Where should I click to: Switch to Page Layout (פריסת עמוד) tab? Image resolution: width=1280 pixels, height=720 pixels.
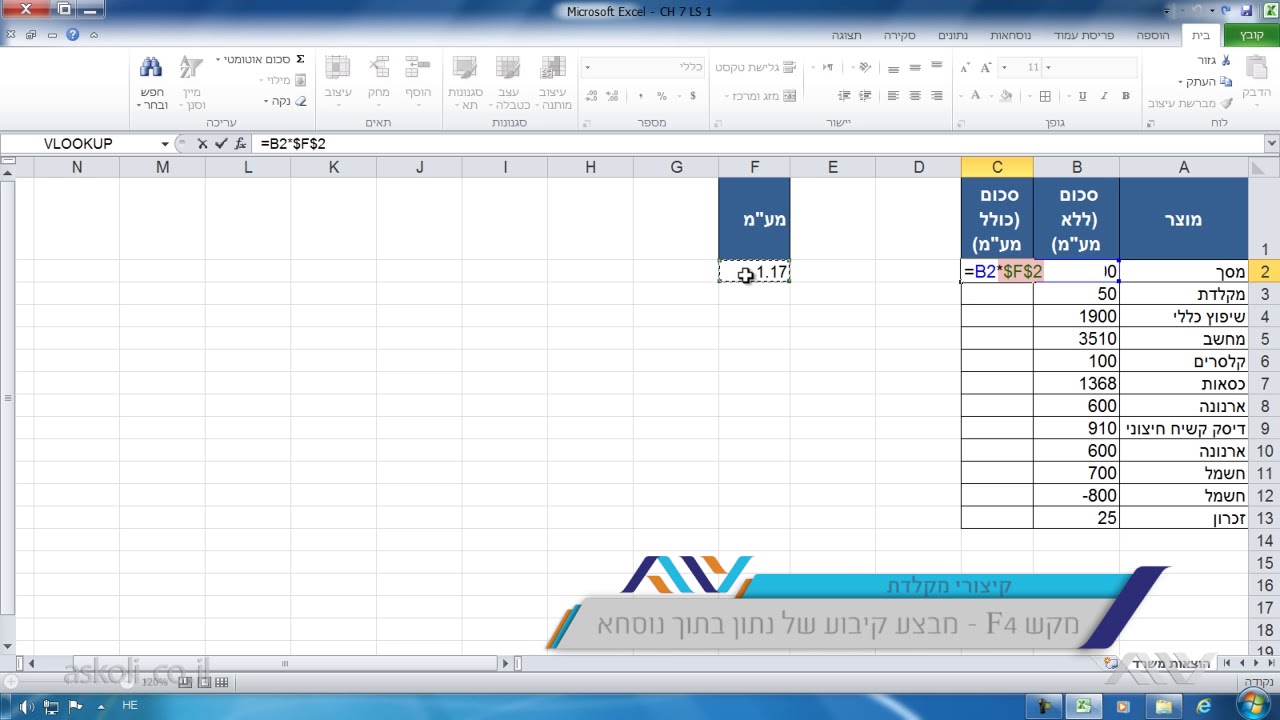pos(1084,35)
